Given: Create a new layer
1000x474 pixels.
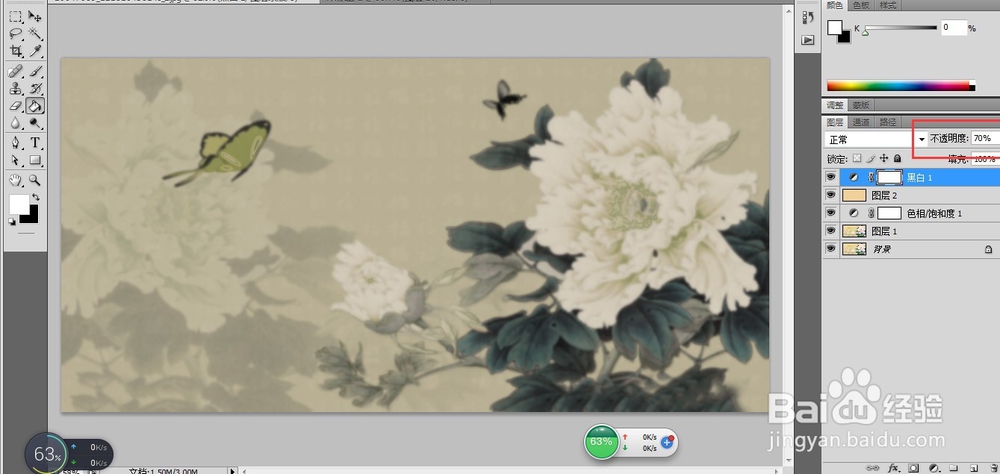Looking at the screenshot, I should (x=973, y=468).
